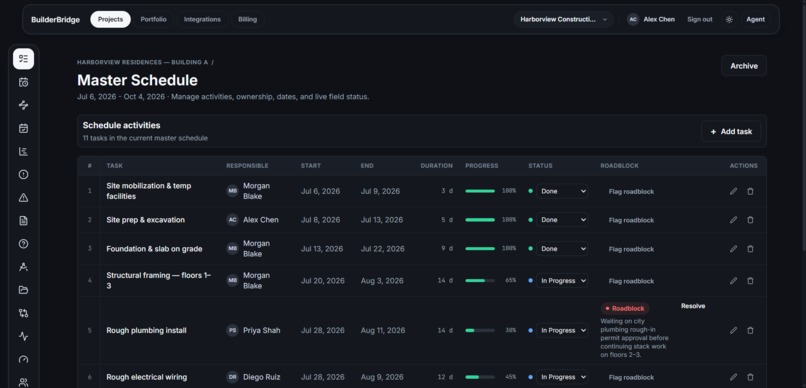Screen dimensions: 806x388
Task: Edit the Site prep & excavation task
Action: pos(734,220)
